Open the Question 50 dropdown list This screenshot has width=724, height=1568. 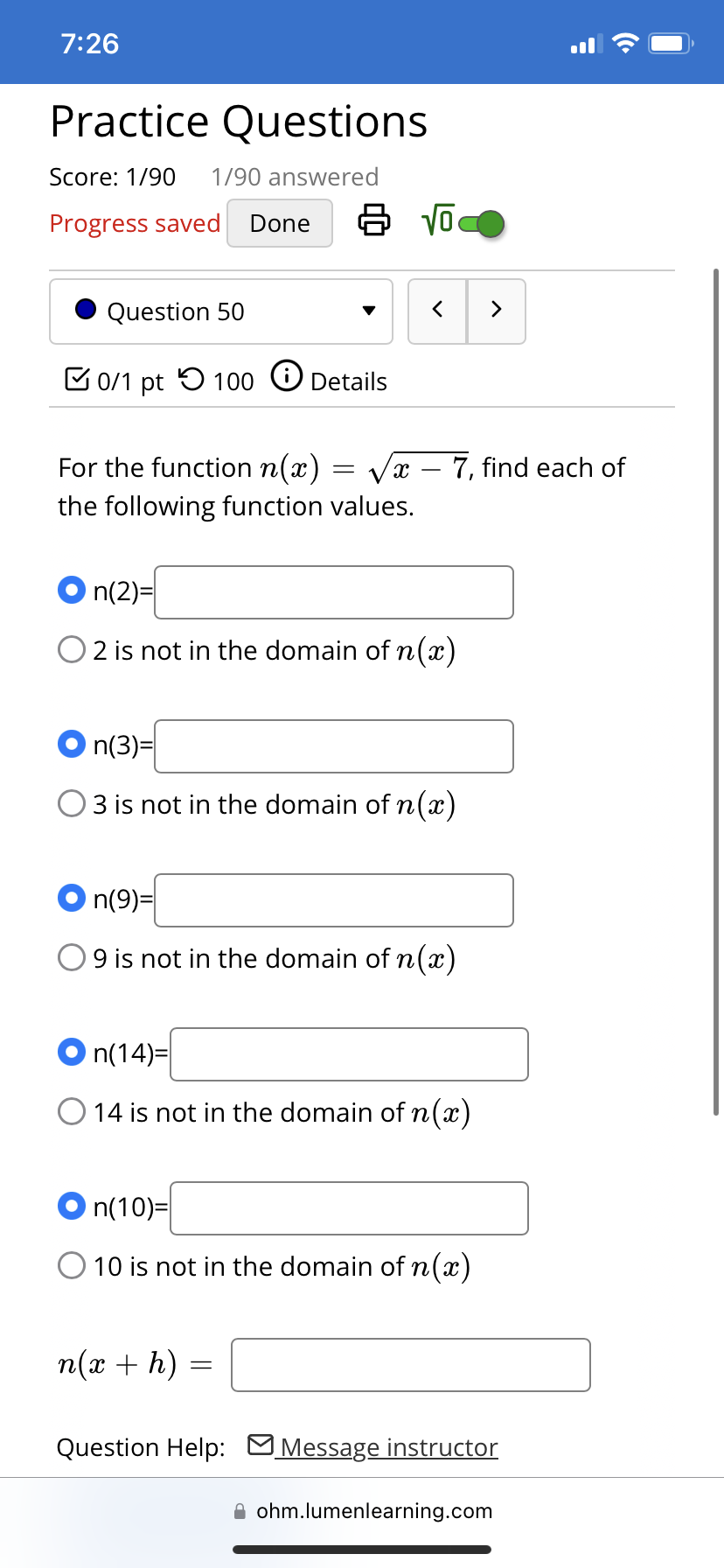tap(220, 311)
